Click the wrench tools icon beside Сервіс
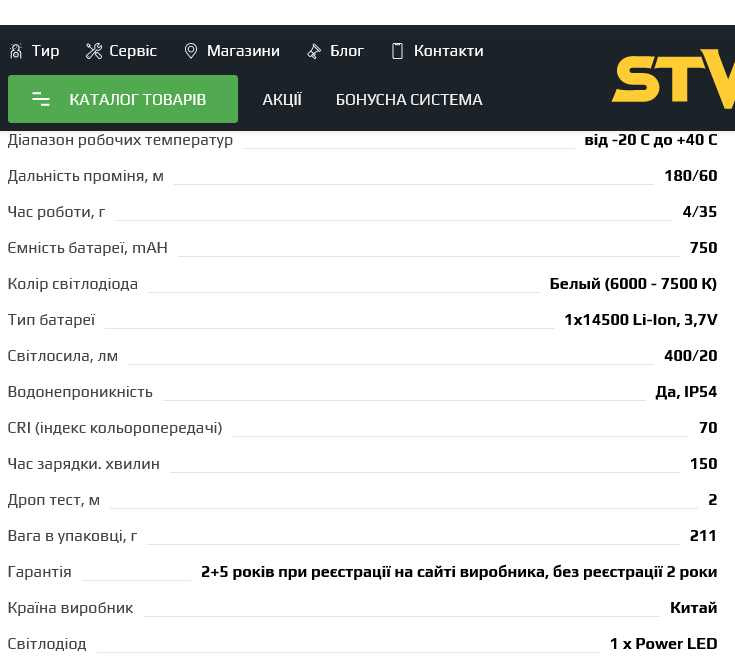735x665 pixels. click(x=94, y=51)
